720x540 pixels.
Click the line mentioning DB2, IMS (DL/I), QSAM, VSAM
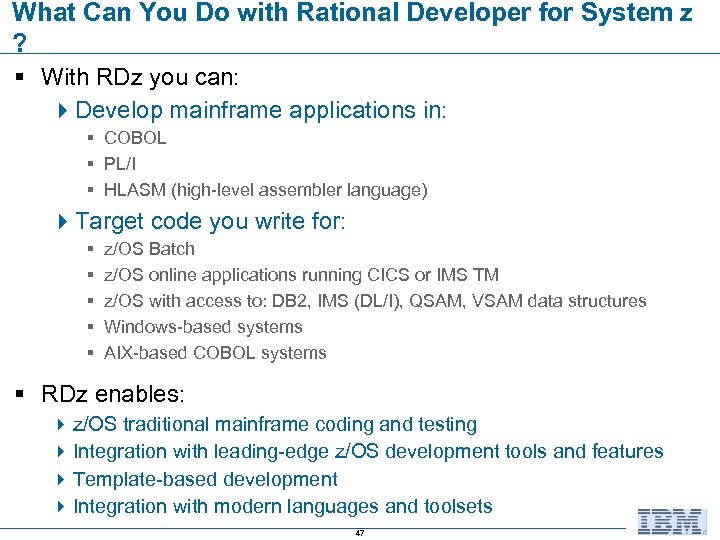point(375,301)
